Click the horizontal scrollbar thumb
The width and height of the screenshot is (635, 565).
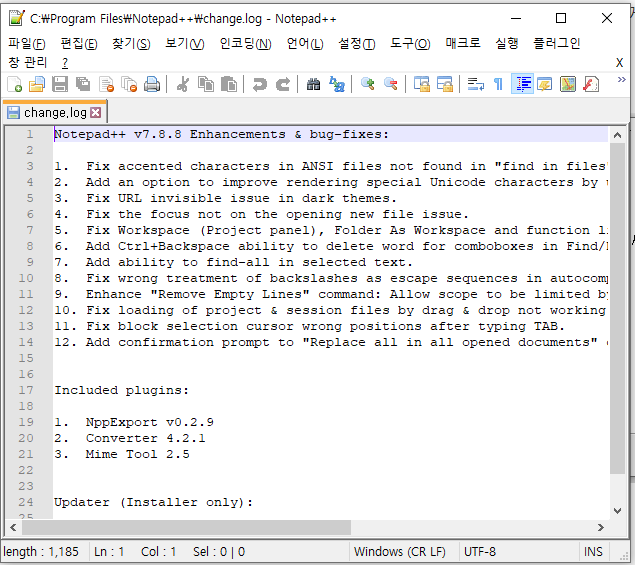click(x=187, y=527)
